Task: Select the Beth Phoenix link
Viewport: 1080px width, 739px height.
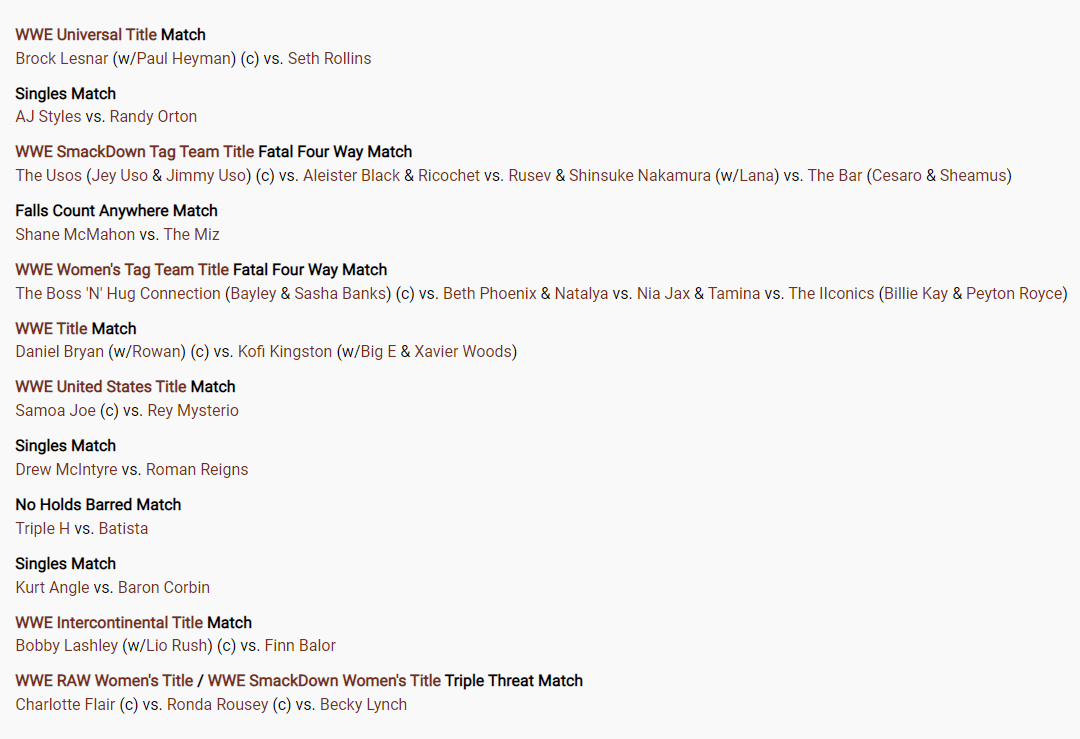Action: click(x=490, y=293)
